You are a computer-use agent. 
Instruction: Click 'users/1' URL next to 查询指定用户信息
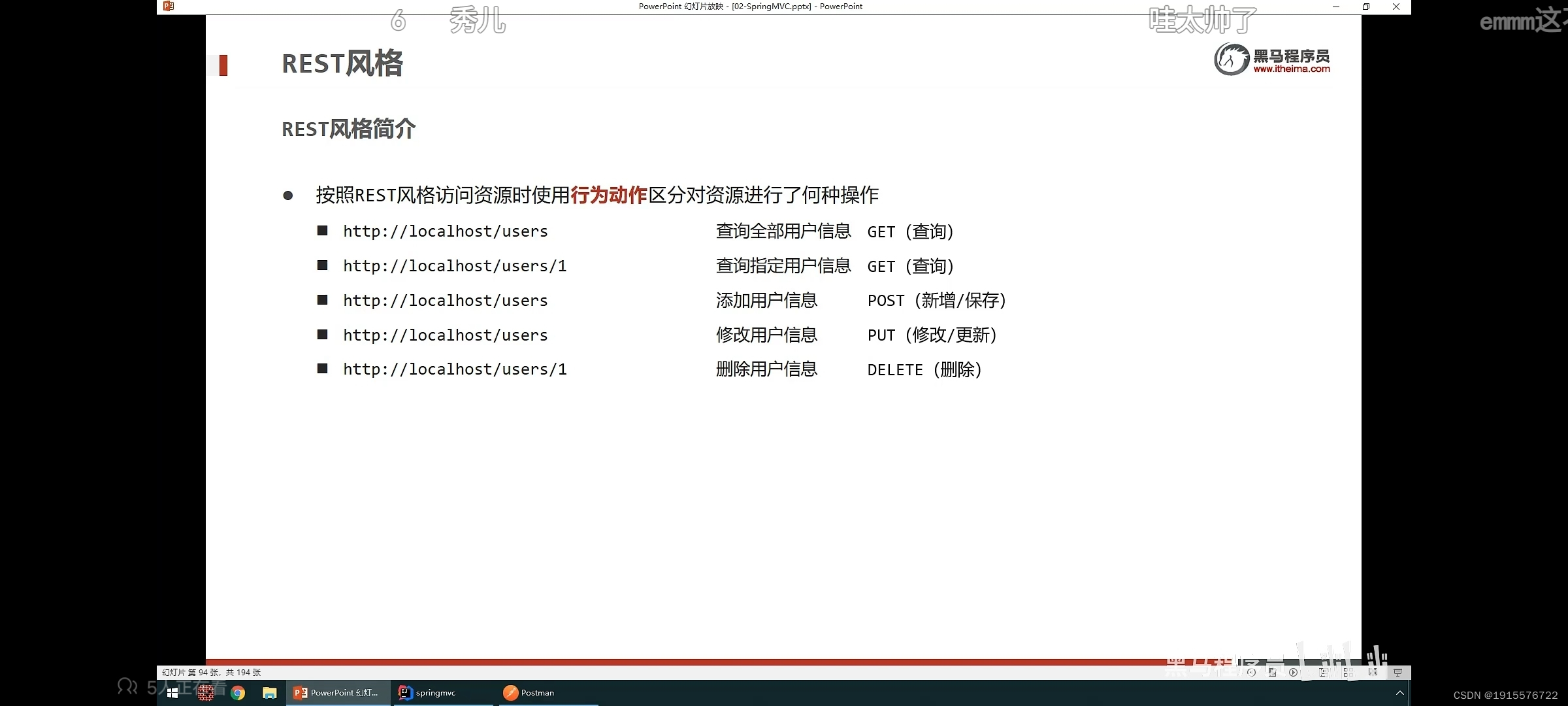click(455, 266)
